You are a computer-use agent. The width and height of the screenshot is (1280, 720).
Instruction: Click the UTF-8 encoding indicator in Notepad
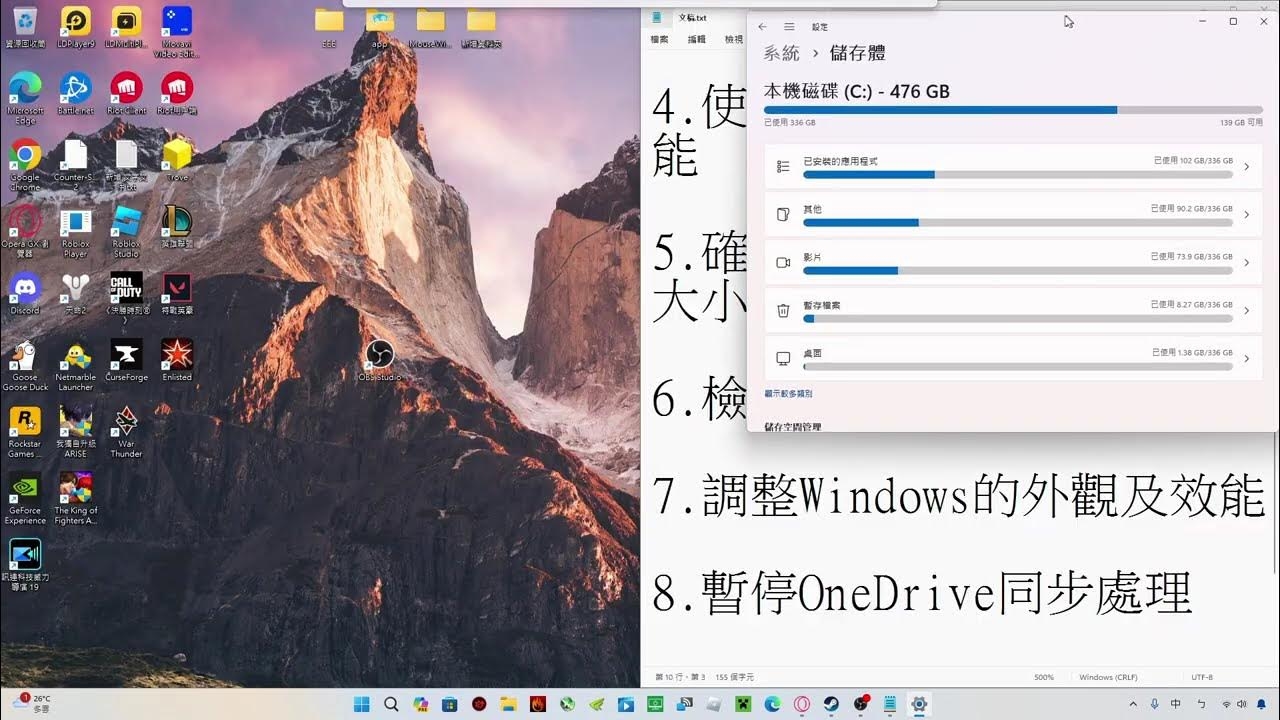pos(1202,677)
